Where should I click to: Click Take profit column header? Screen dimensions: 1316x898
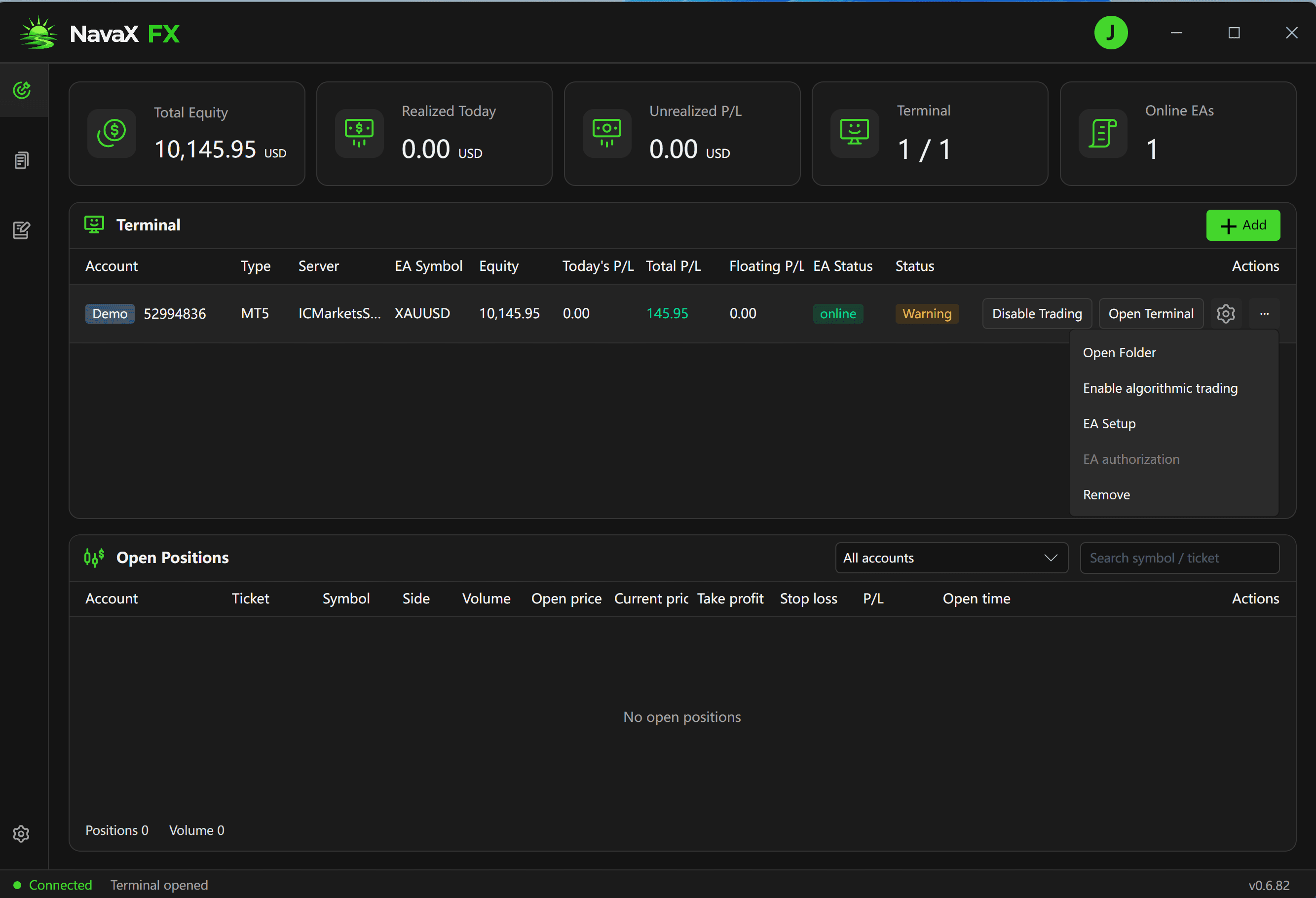(730, 599)
